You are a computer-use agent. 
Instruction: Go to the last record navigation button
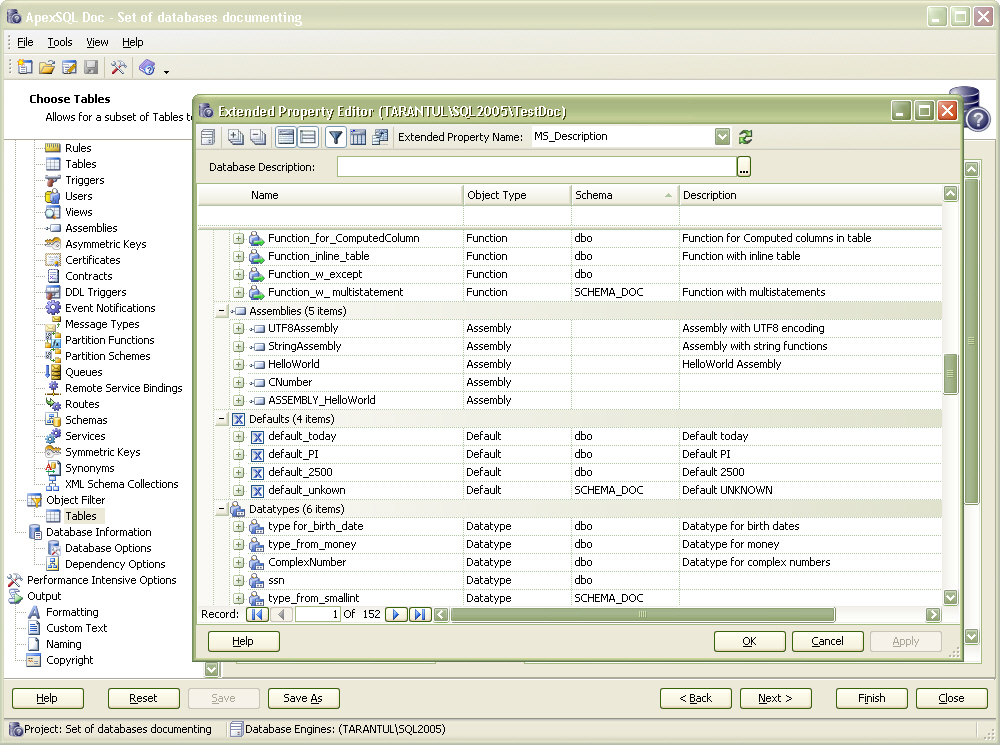point(420,614)
